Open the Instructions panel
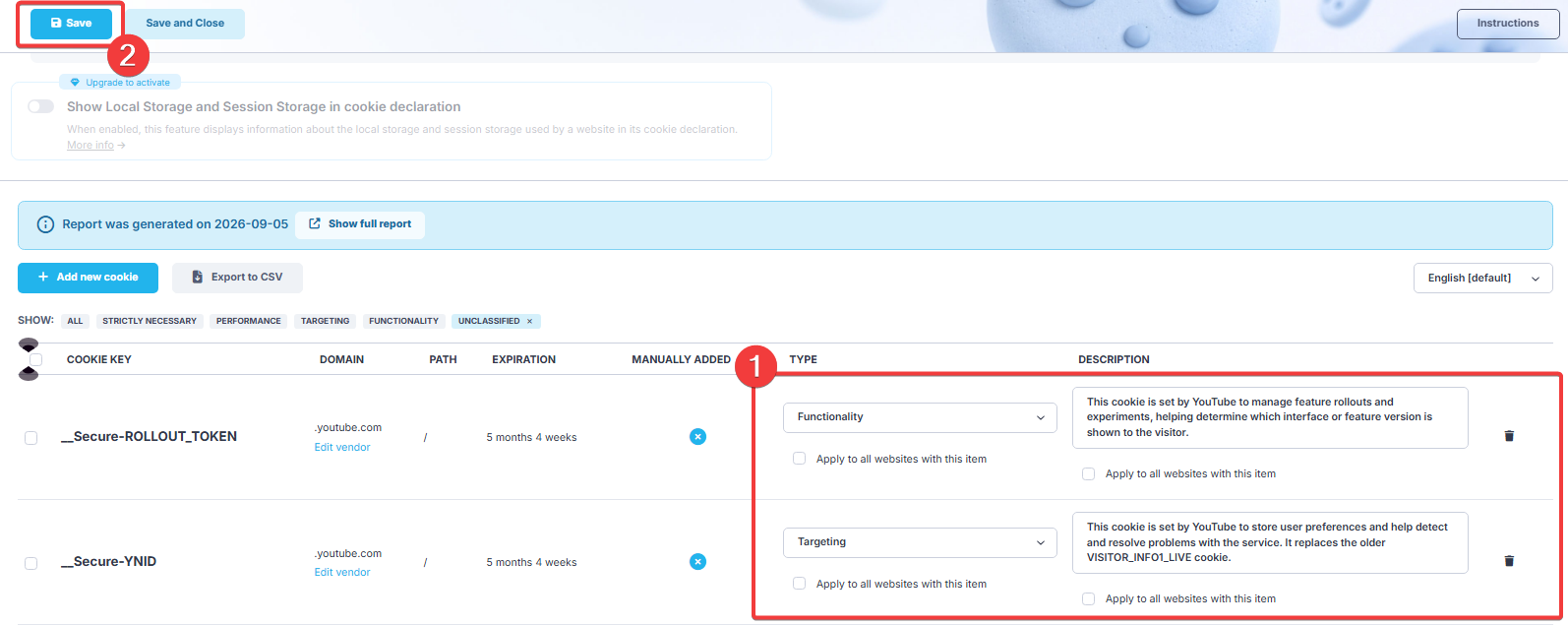This screenshot has height=625, width=1568. click(x=1507, y=24)
